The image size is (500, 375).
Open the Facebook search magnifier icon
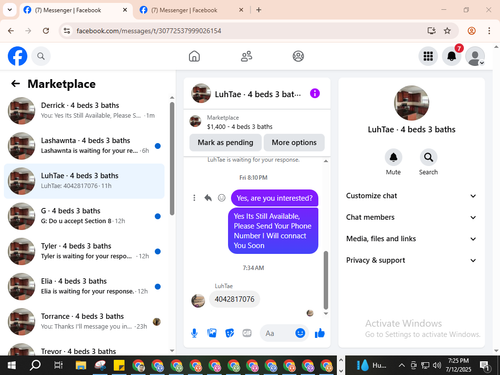[x=41, y=56]
